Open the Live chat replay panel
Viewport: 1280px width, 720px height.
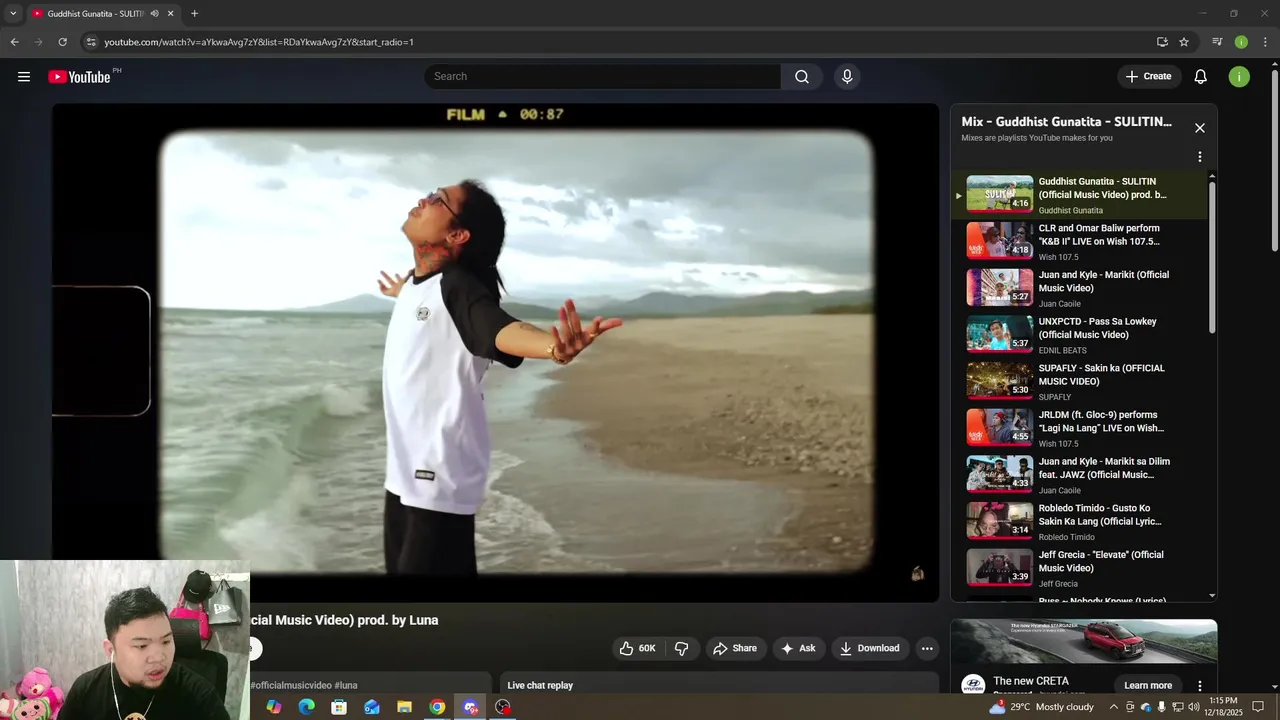(x=718, y=683)
